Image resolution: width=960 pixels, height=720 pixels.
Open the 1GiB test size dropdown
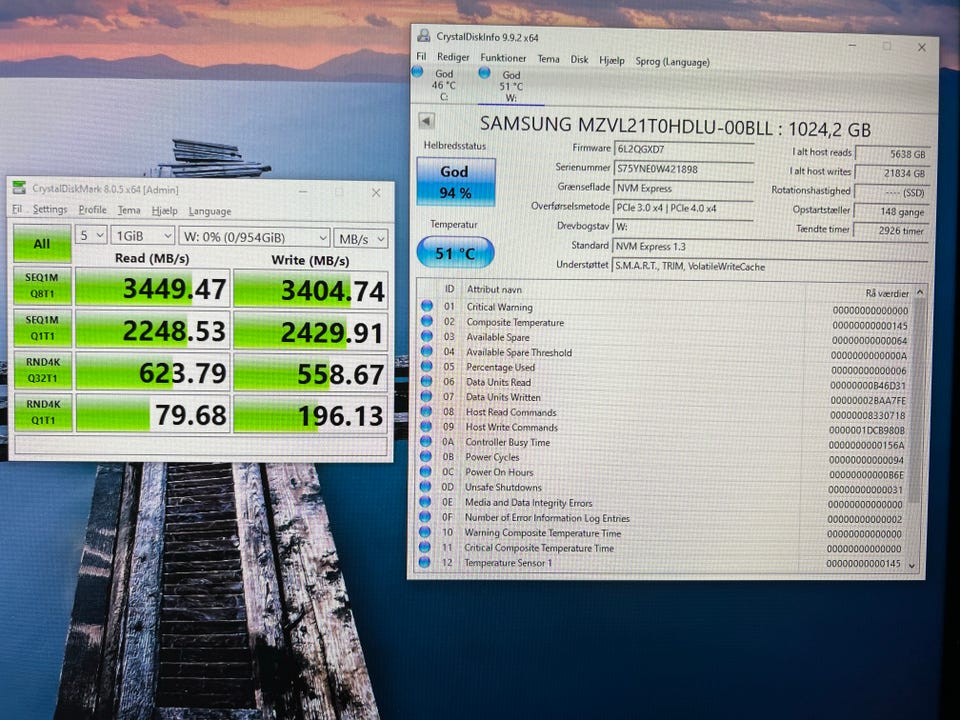pos(142,236)
